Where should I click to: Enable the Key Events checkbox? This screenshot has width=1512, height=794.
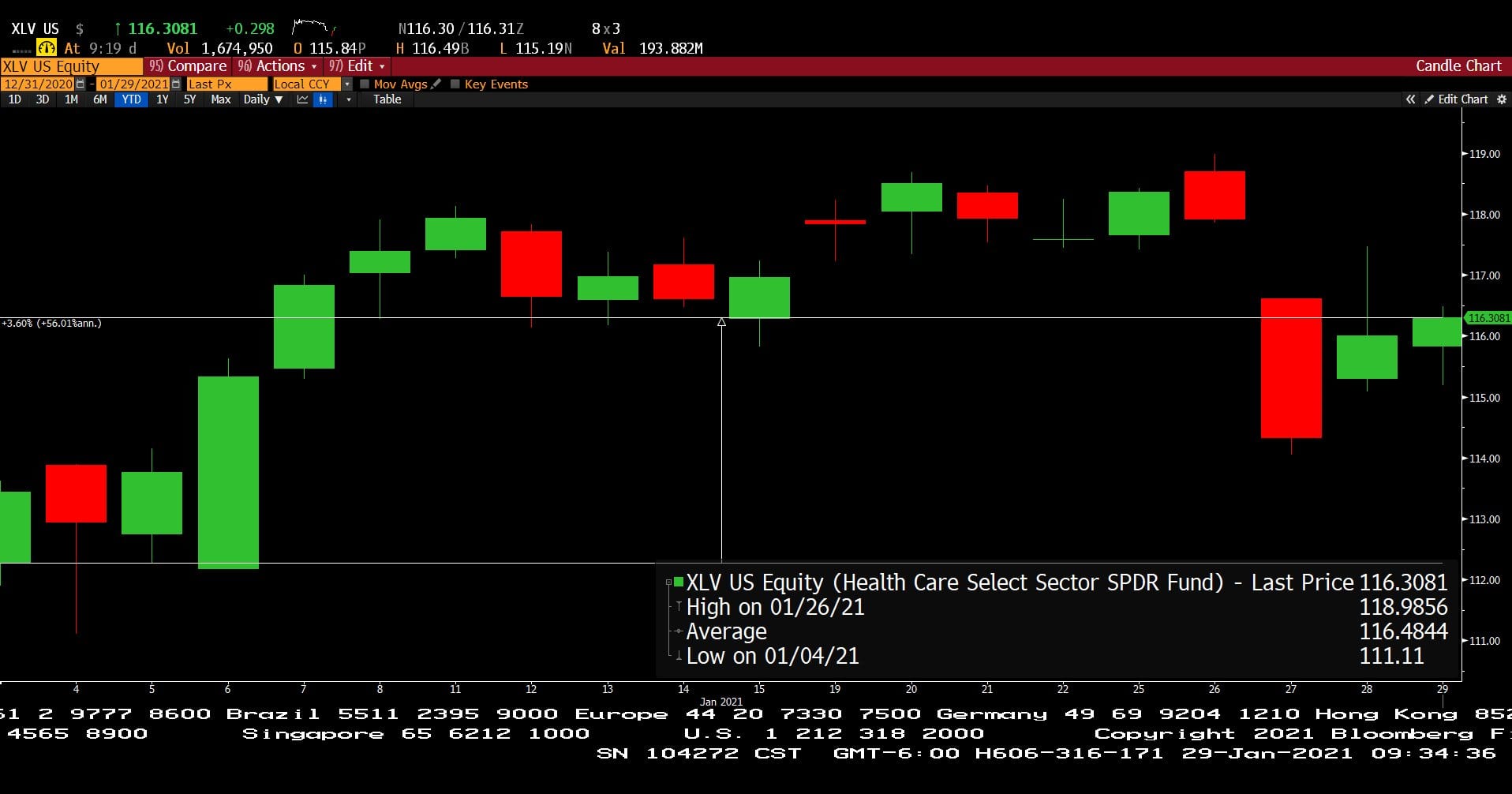click(x=455, y=84)
